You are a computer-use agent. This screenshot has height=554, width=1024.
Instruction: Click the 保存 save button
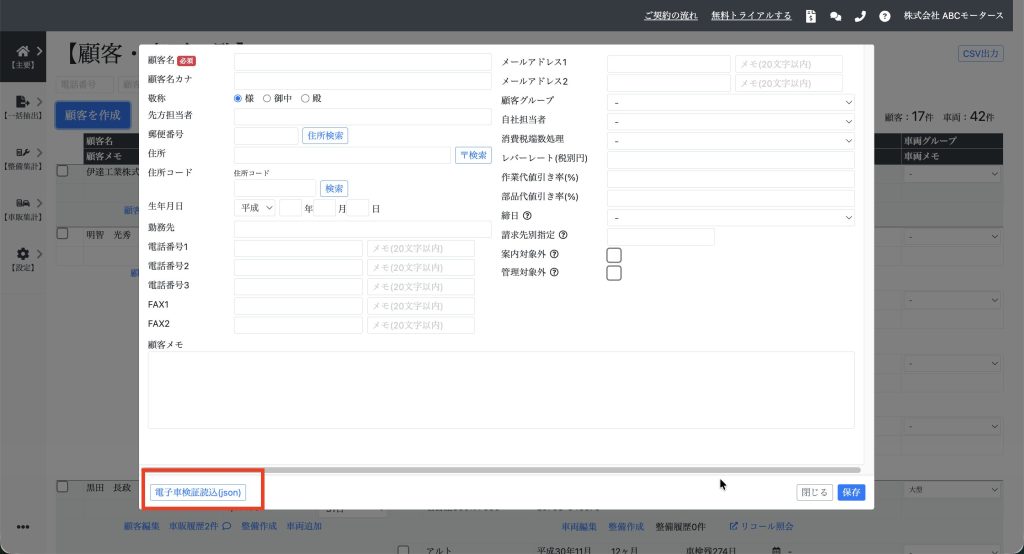click(x=851, y=492)
